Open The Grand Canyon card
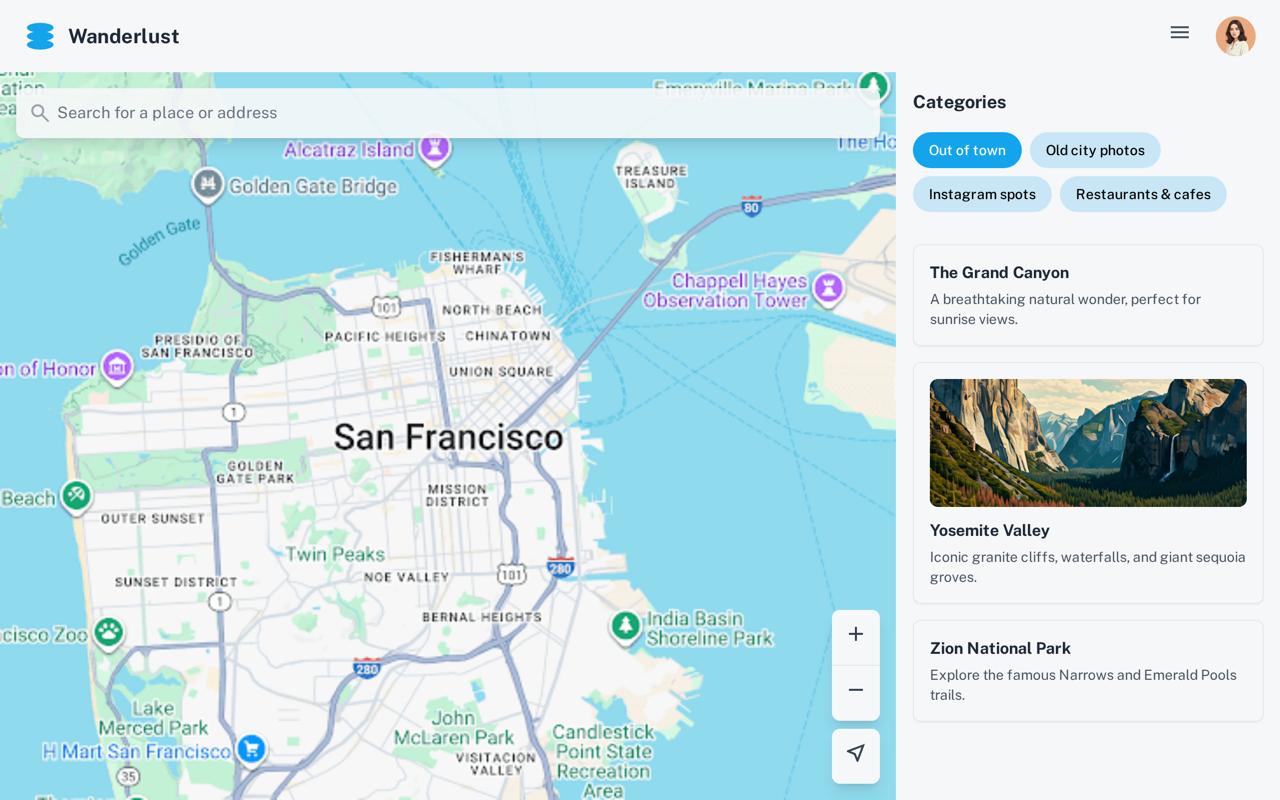Viewport: 1280px width, 800px height. [x=1087, y=295]
